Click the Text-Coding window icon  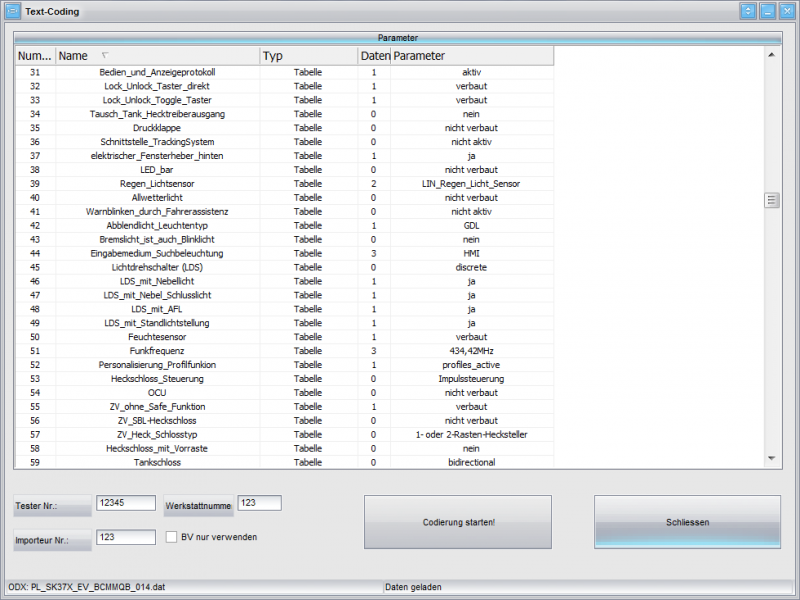[12, 11]
